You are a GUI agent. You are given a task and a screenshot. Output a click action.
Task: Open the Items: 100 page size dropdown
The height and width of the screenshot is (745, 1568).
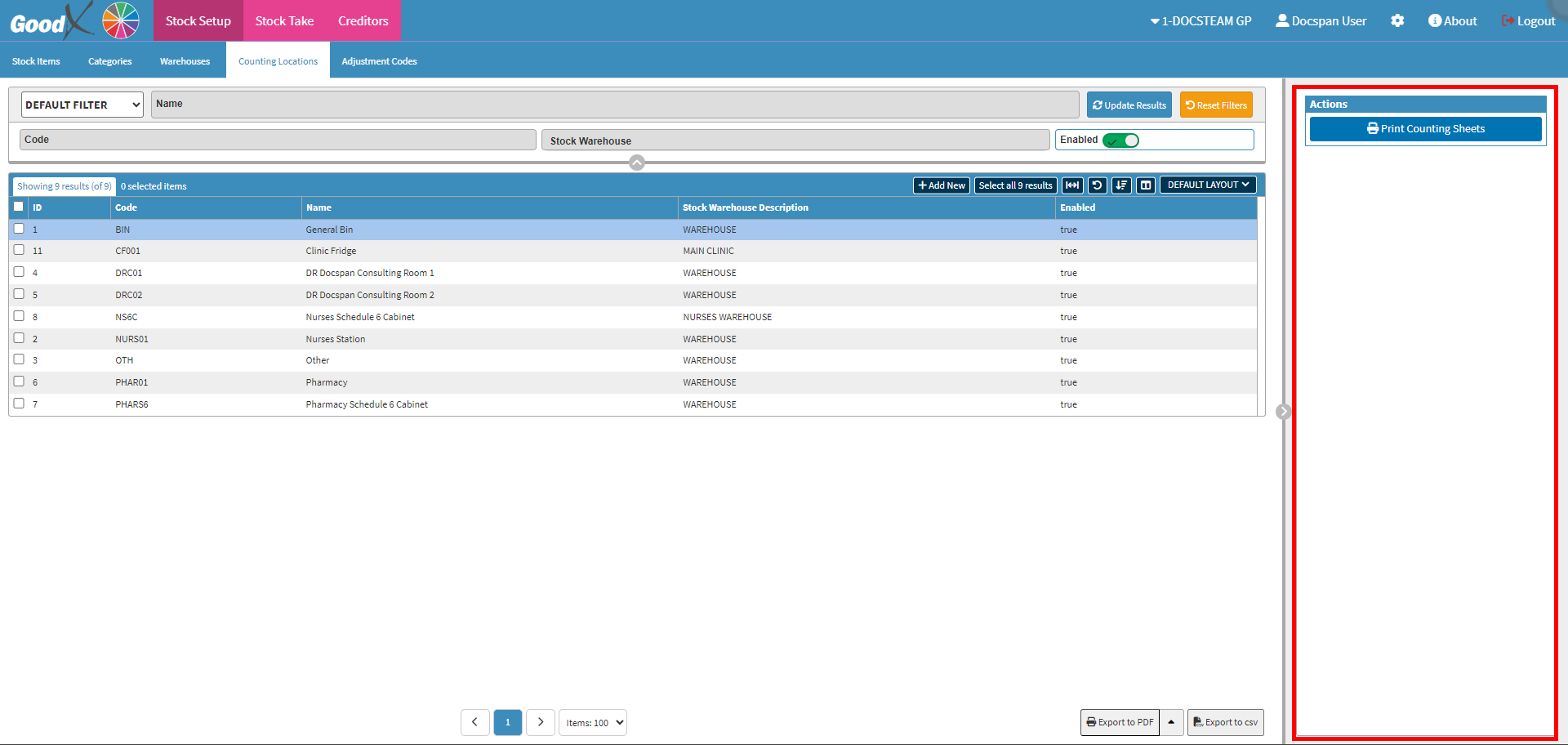(593, 723)
